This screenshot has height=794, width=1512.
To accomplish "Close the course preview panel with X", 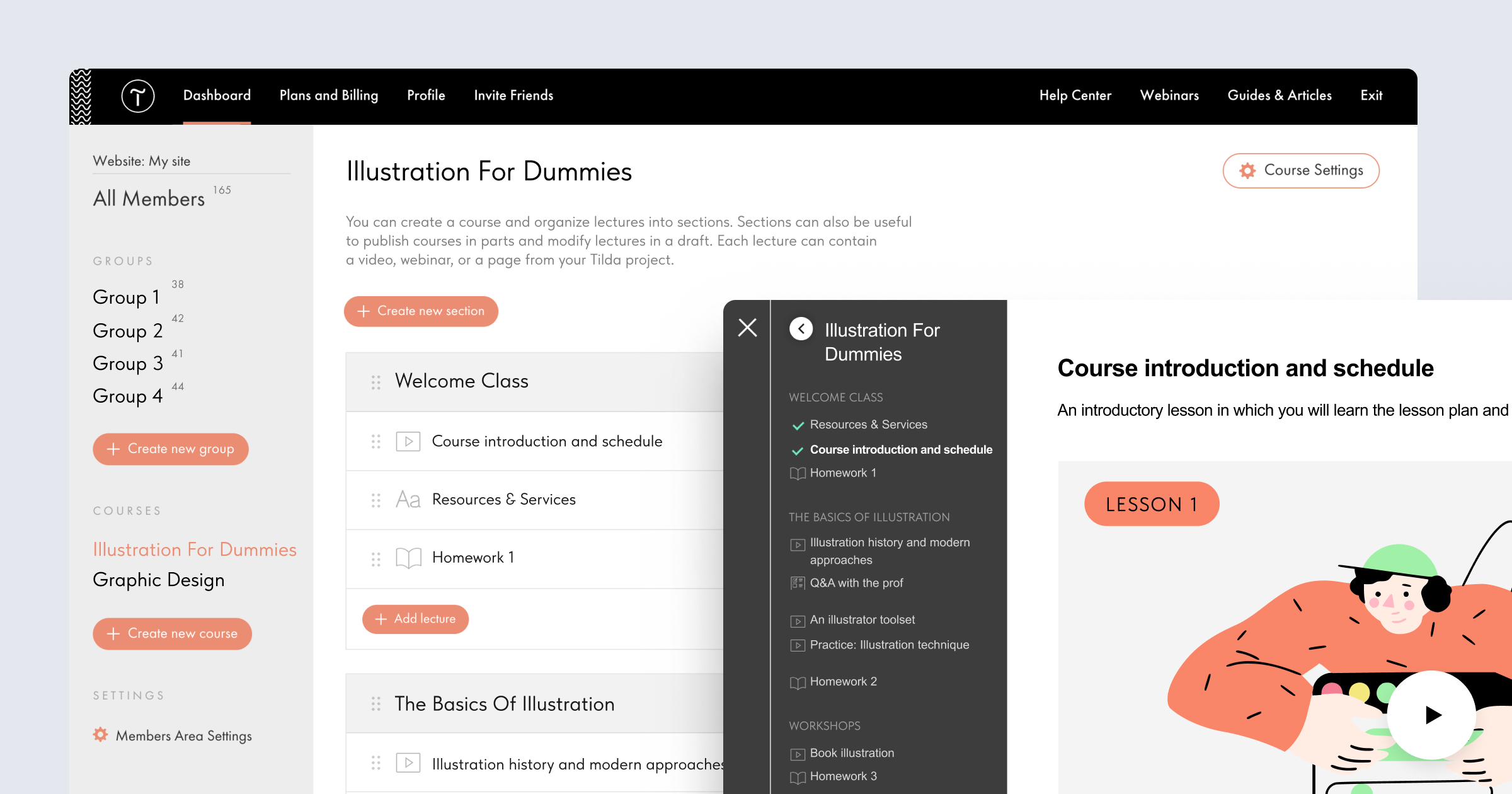I will (747, 328).
